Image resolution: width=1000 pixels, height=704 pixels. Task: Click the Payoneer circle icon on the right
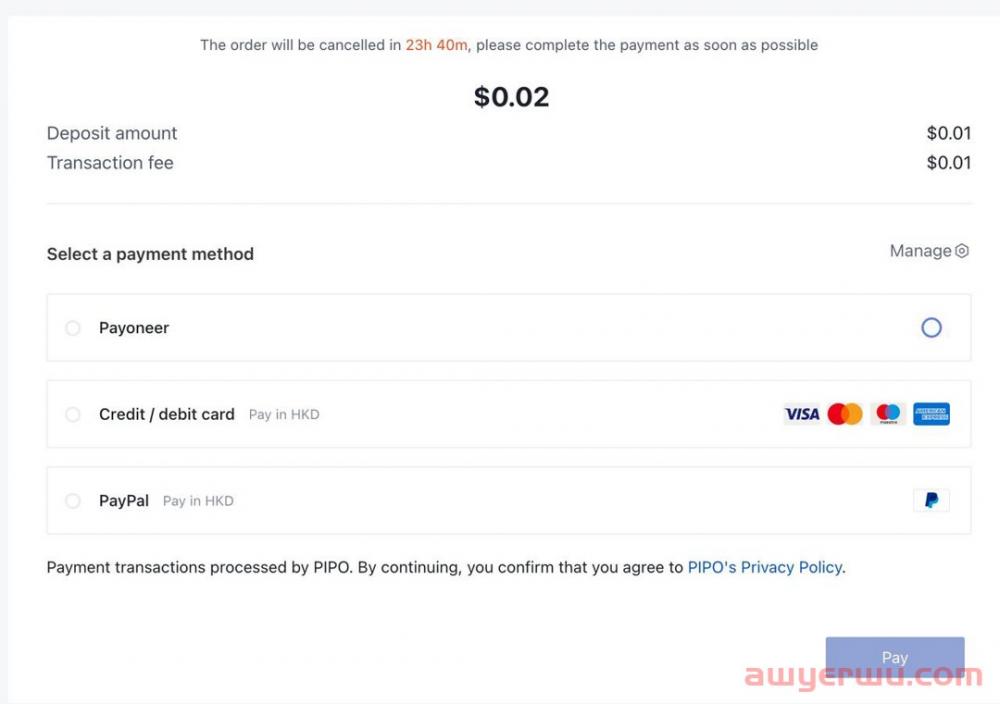[x=931, y=328]
